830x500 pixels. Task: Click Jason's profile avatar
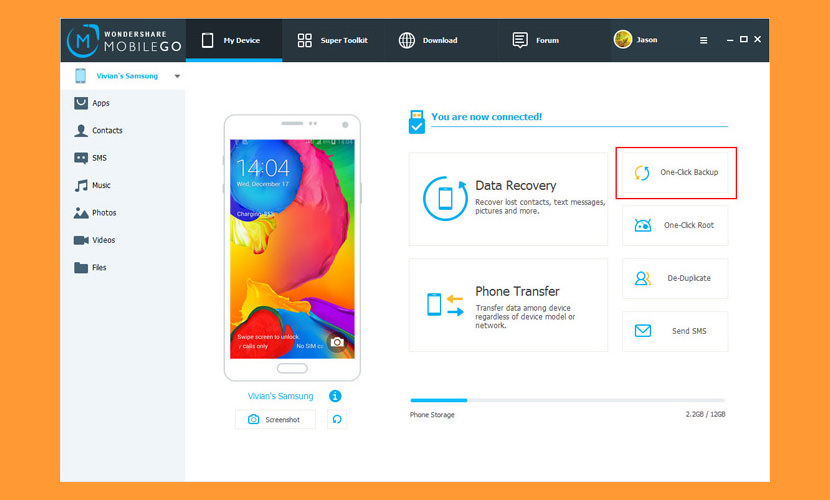pos(622,40)
